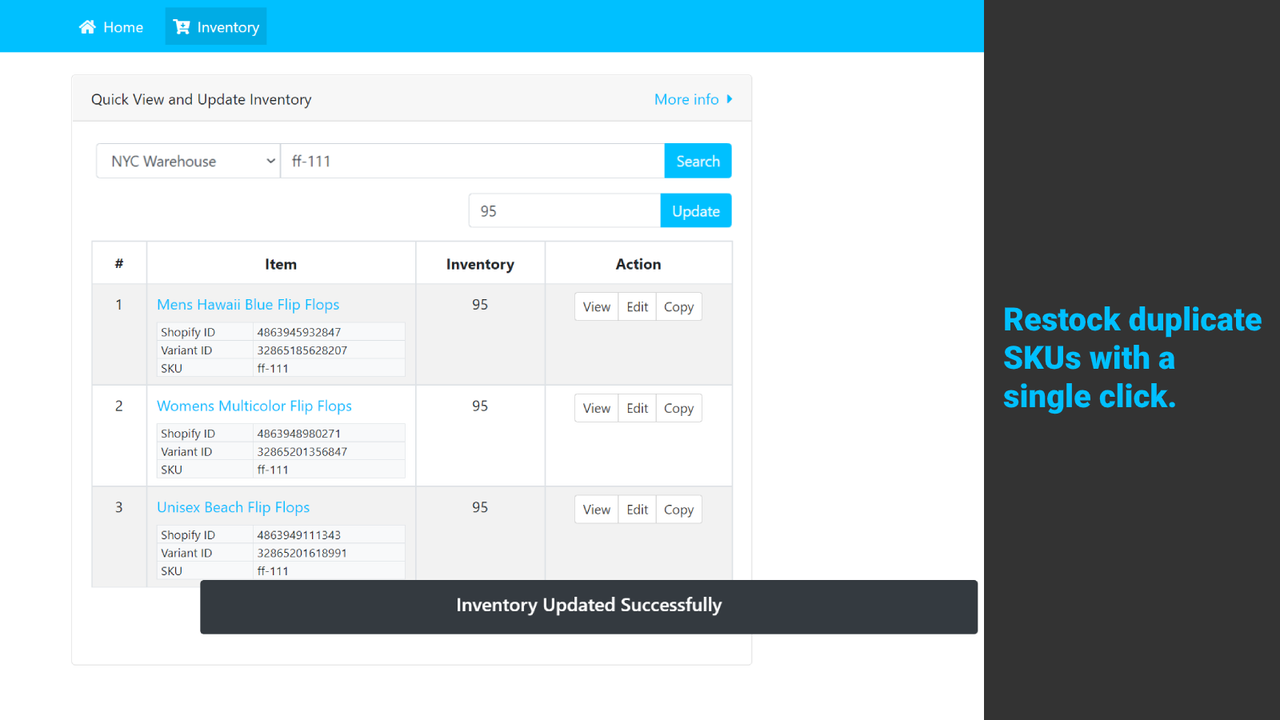
Task: Click the Update button
Action: click(696, 211)
